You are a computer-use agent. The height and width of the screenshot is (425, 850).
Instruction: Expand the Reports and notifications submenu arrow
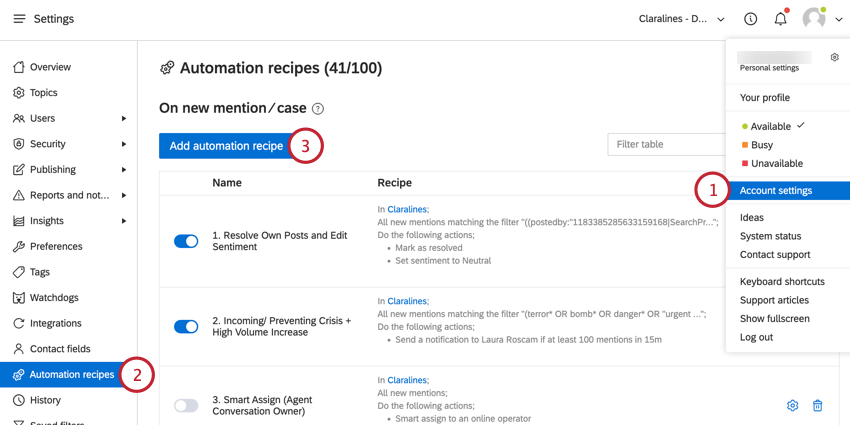point(124,195)
